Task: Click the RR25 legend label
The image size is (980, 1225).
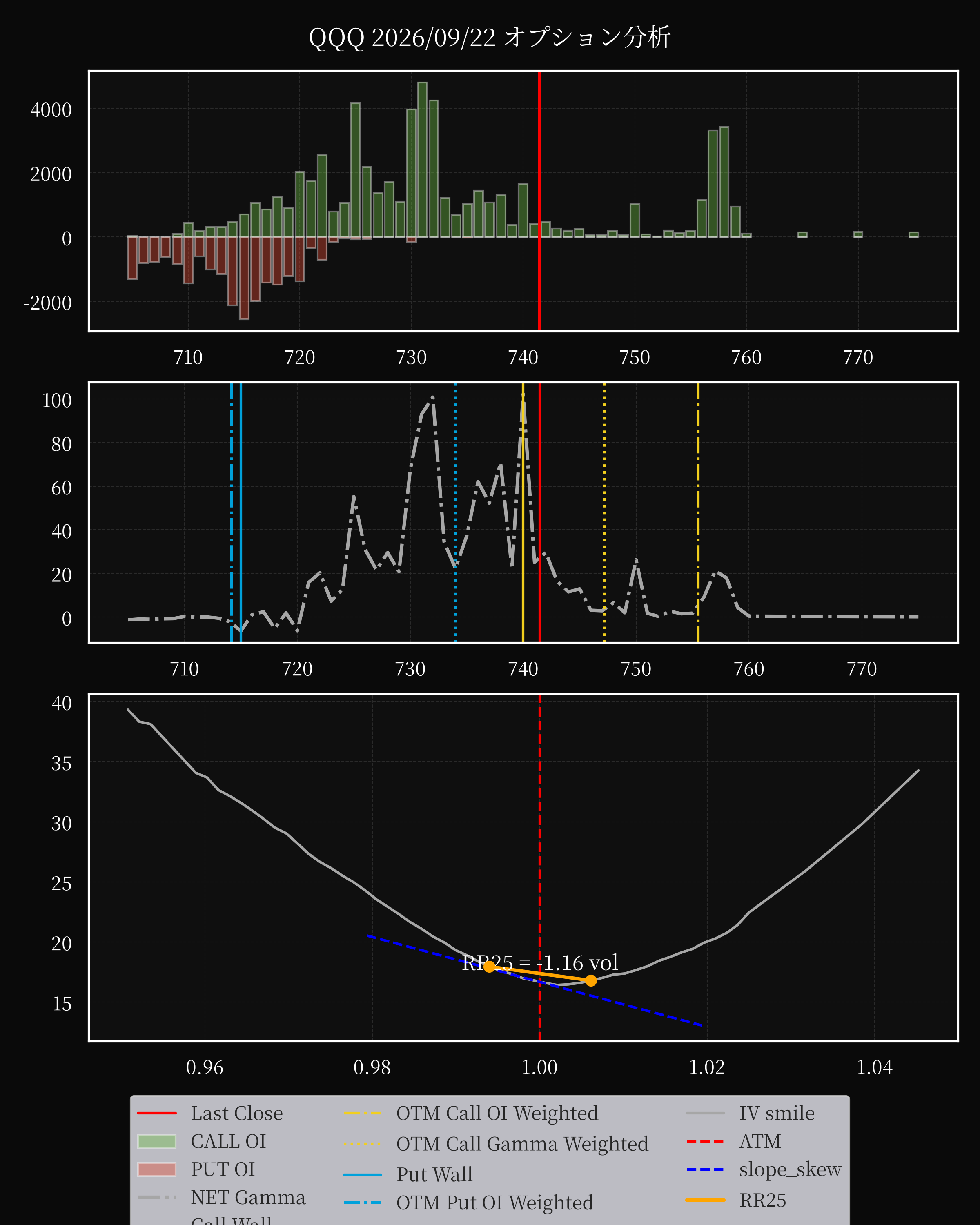Action: point(762,1200)
